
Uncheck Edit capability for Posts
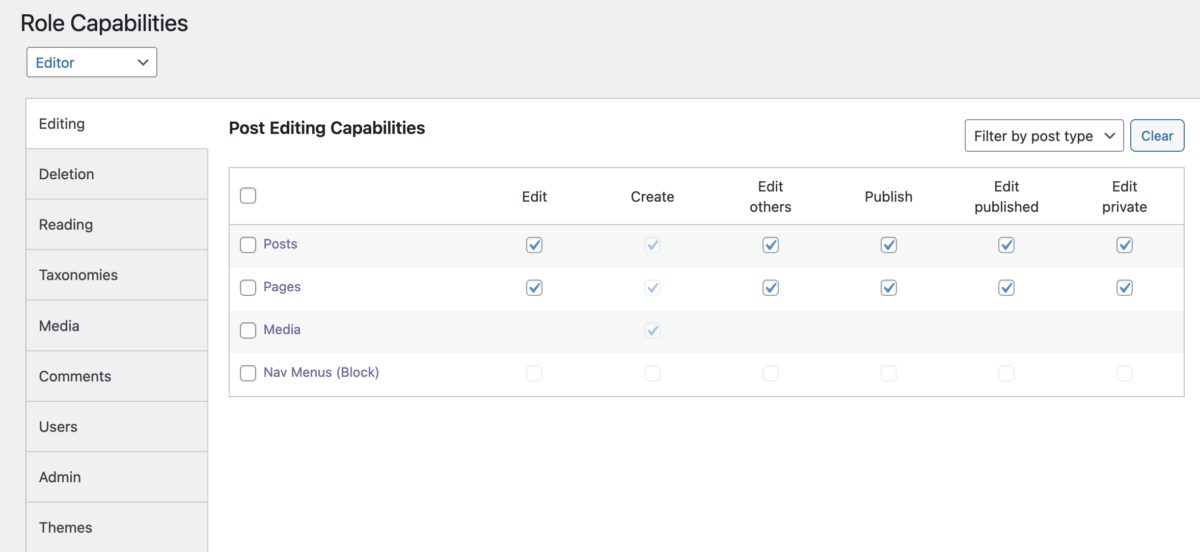[x=534, y=245]
